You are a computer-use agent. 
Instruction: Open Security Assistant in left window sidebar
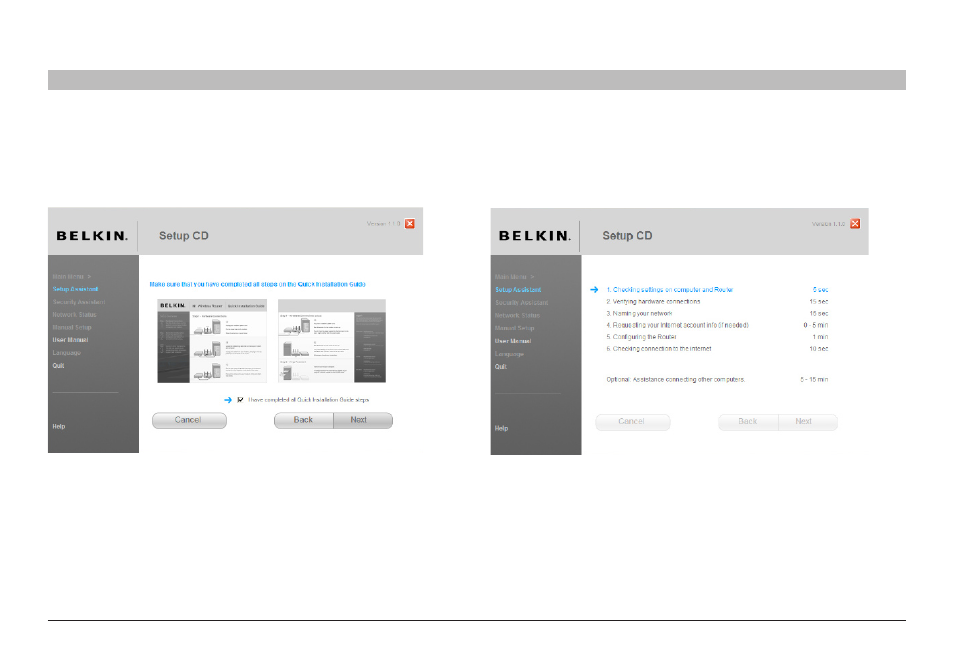coord(78,302)
